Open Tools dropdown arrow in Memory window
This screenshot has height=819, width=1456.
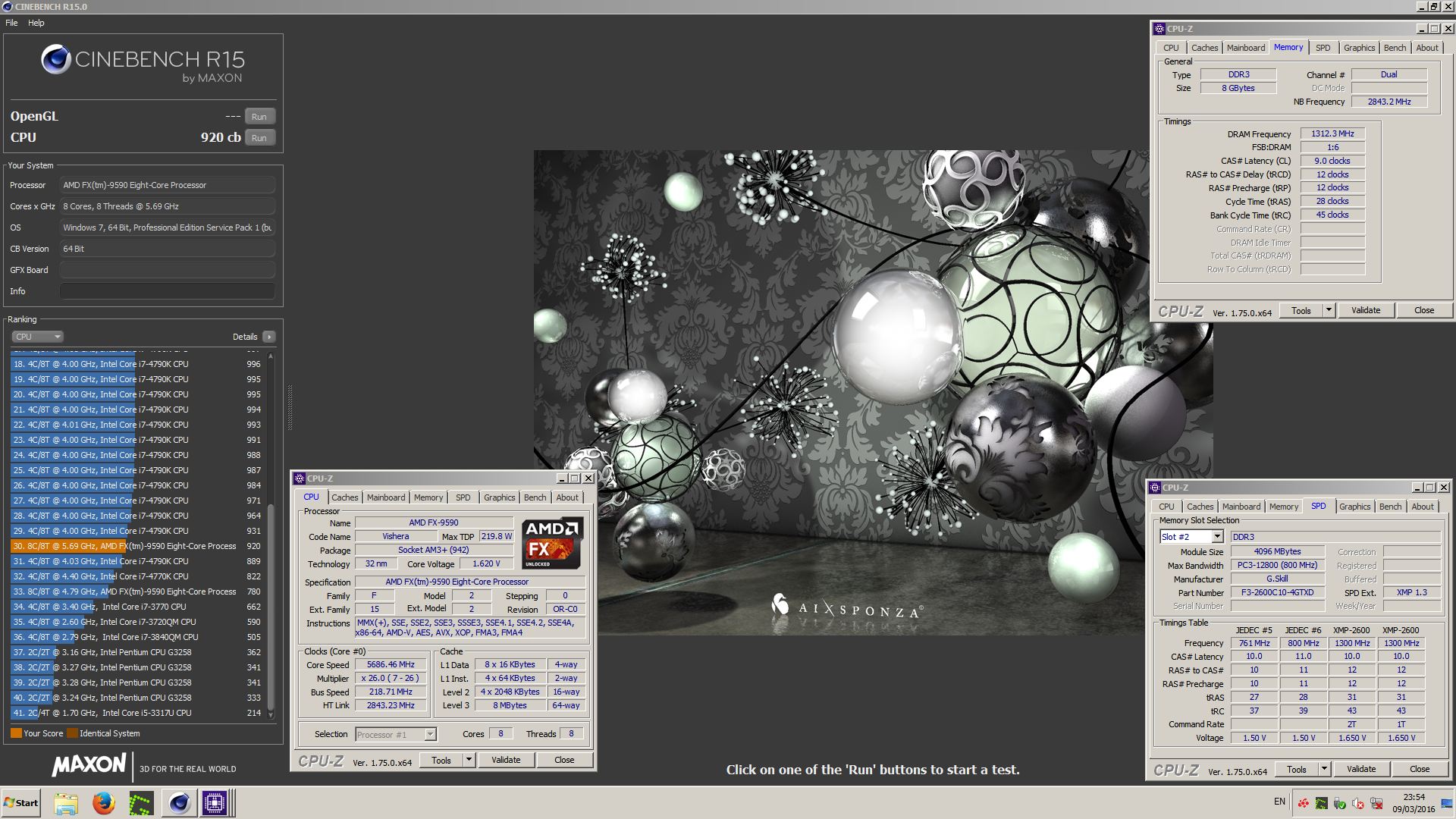pyautogui.click(x=1329, y=310)
